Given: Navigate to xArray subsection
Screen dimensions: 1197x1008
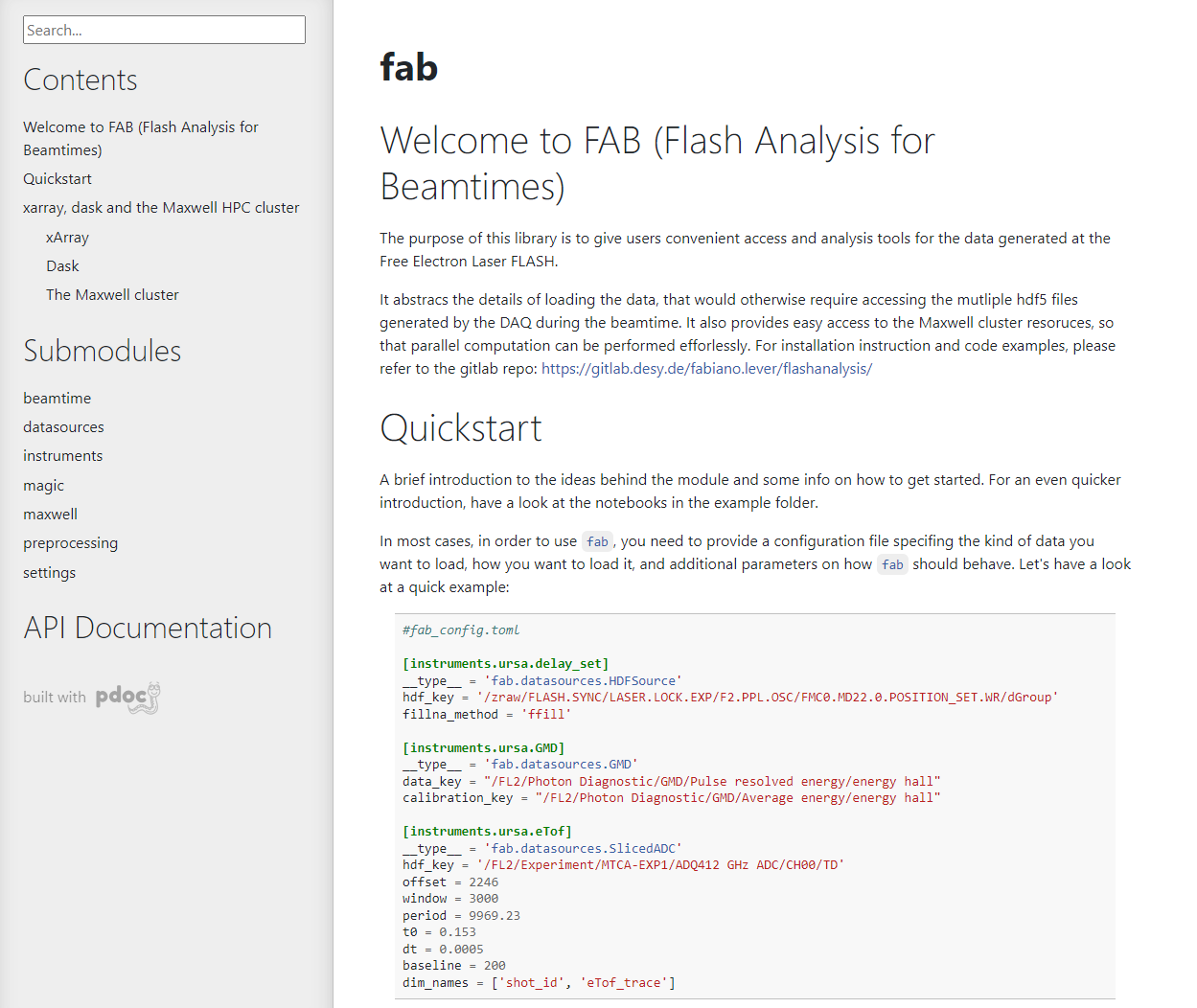Looking at the screenshot, I should (67, 238).
